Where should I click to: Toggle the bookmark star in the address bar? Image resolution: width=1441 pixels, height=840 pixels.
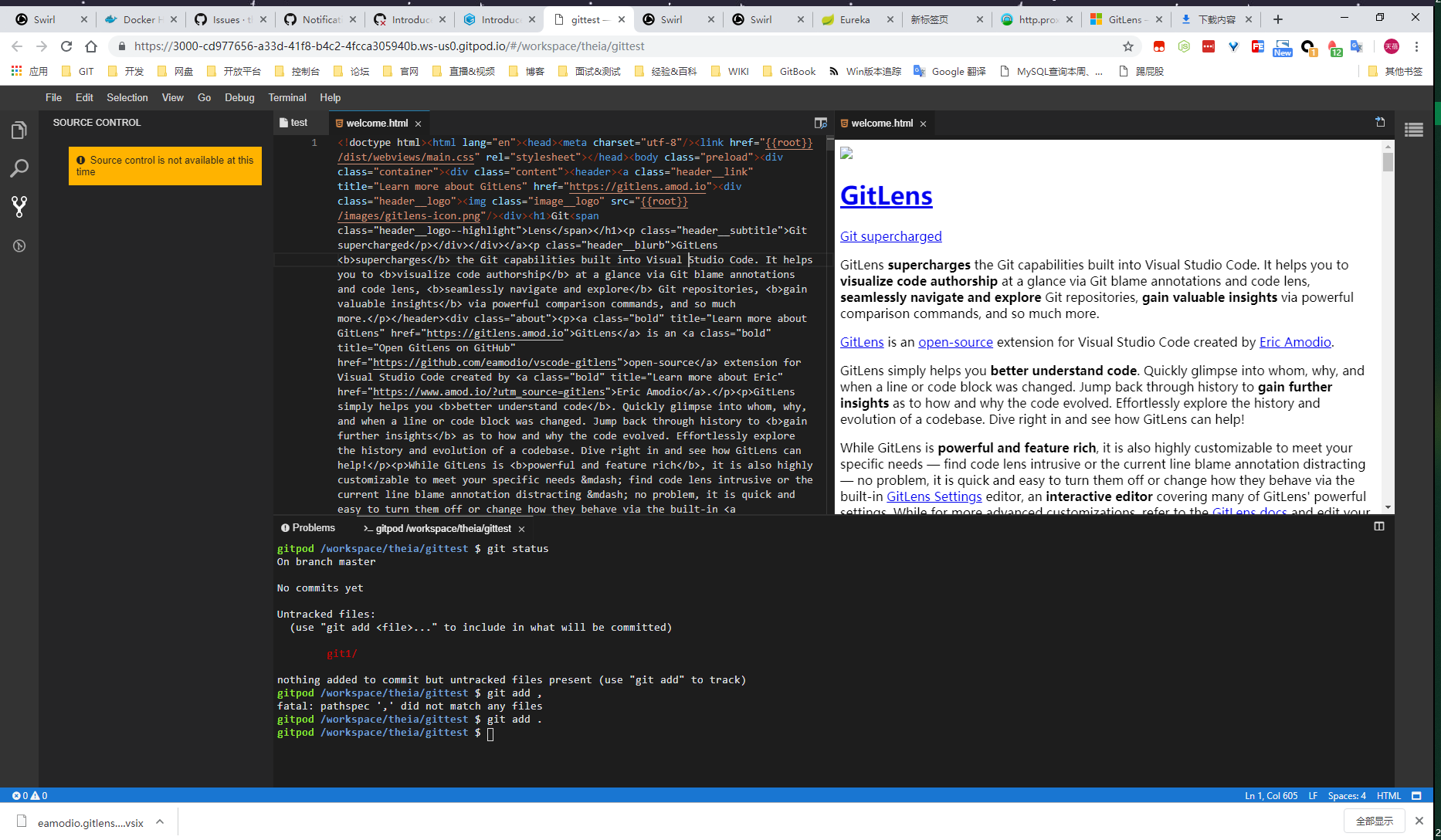[x=1127, y=46]
